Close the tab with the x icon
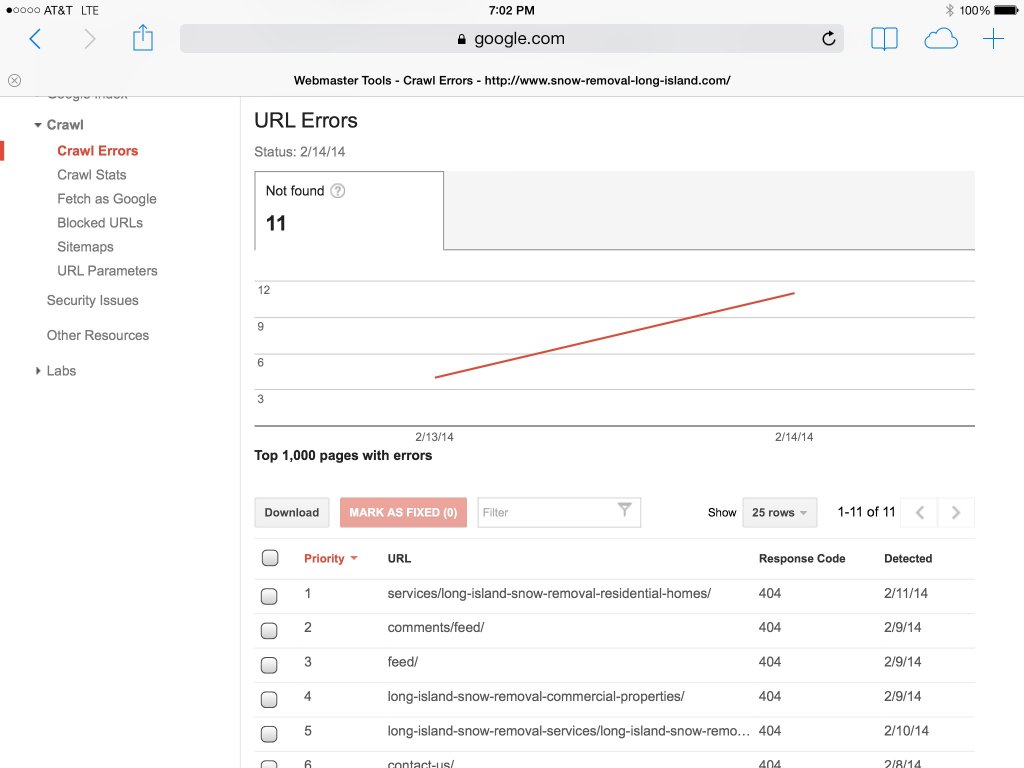 14,80
